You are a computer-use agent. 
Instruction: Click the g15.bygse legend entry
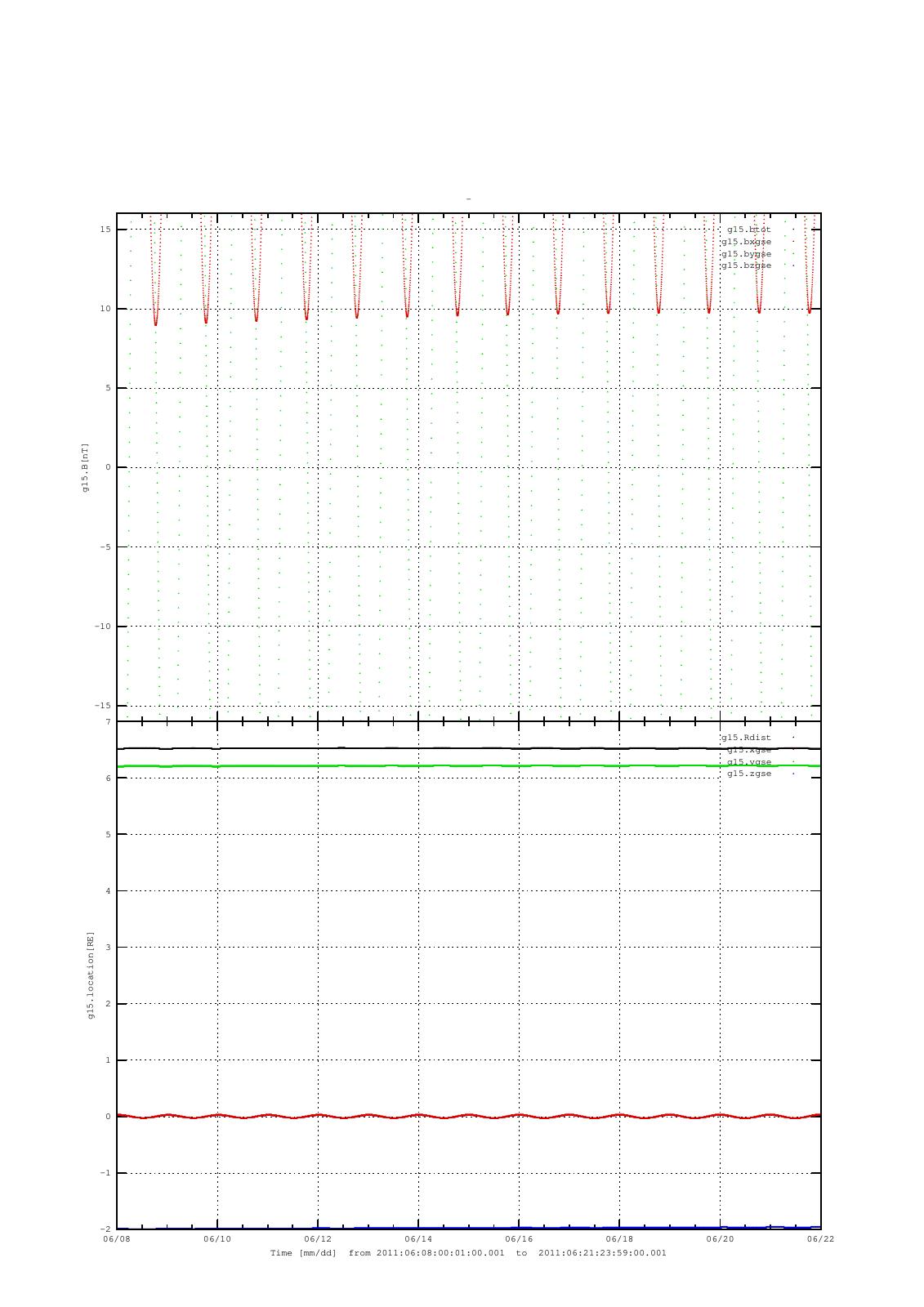coord(746,254)
